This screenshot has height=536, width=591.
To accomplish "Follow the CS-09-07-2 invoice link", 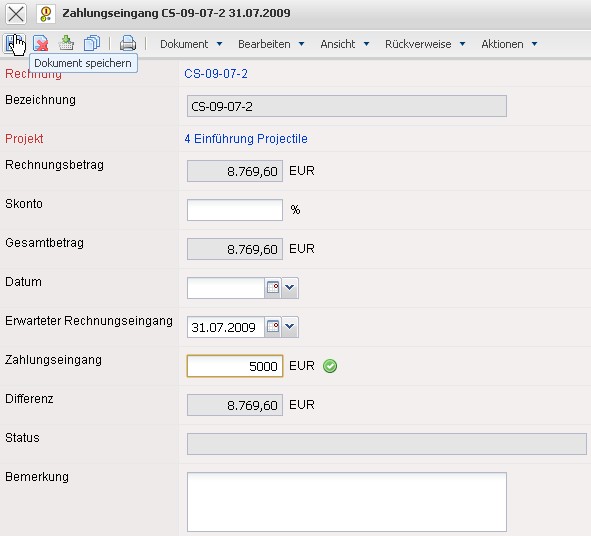I will [216, 74].
